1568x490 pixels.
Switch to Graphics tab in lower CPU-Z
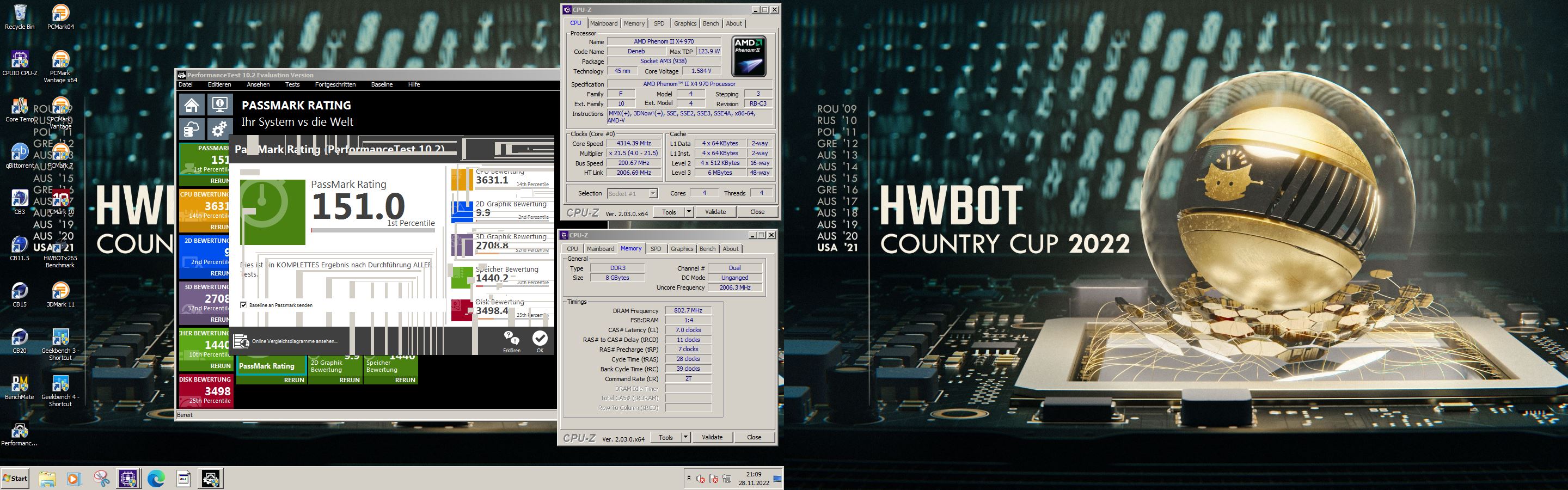[x=682, y=248]
